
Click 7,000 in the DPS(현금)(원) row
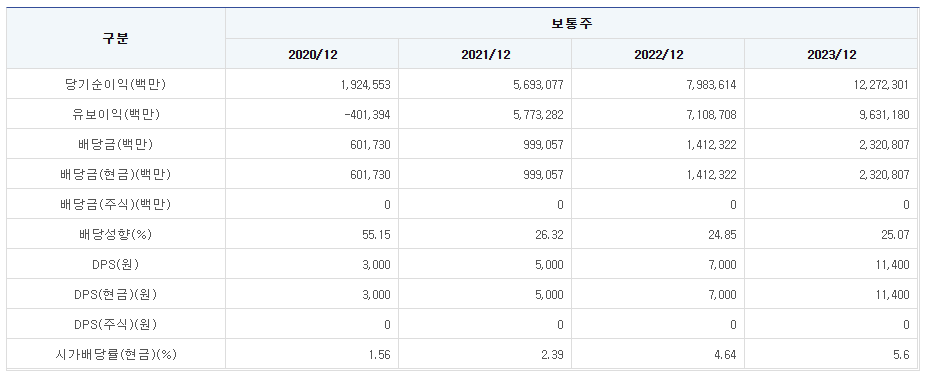[x=722, y=295]
